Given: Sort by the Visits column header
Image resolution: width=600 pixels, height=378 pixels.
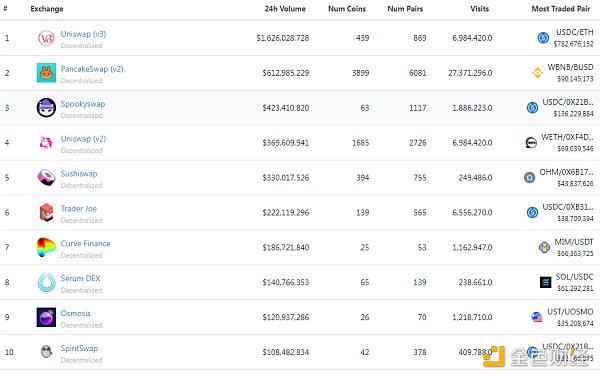Looking at the screenshot, I should click(x=479, y=9).
